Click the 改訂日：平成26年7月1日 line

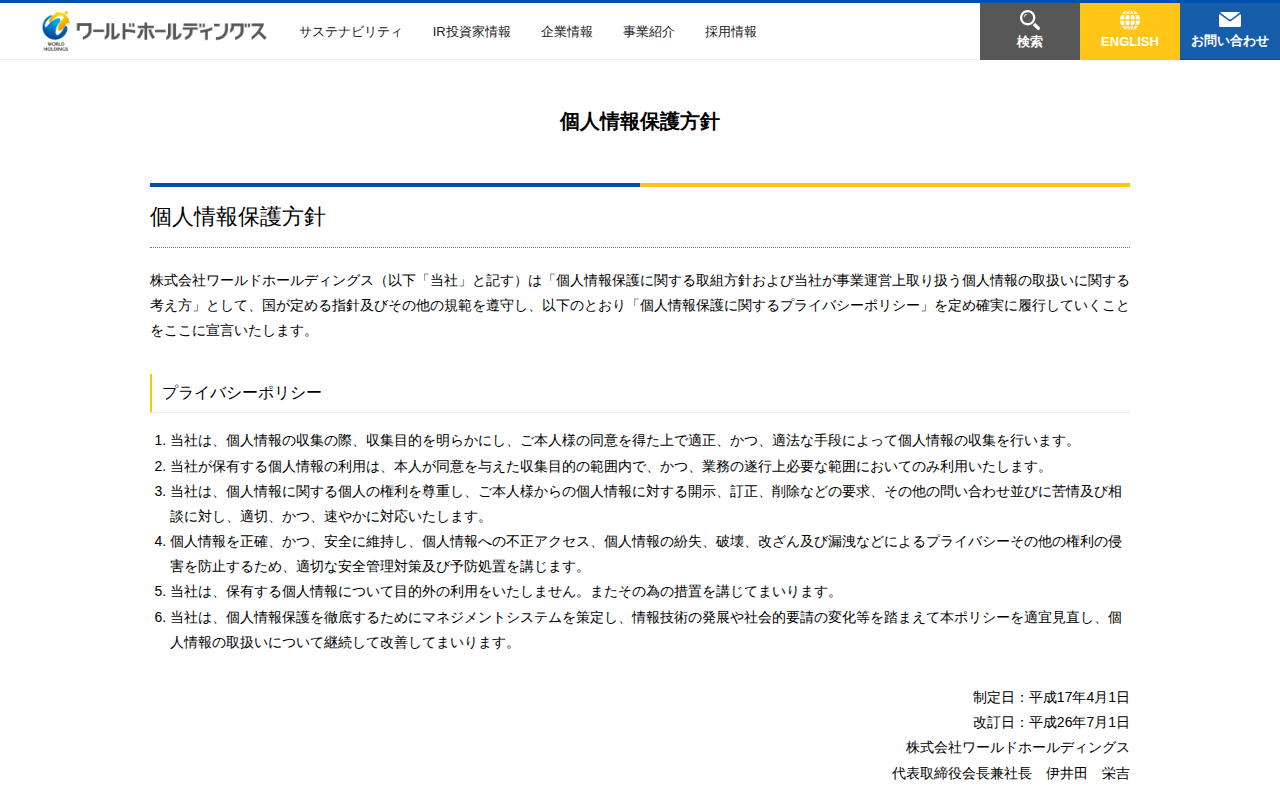(1051, 722)
